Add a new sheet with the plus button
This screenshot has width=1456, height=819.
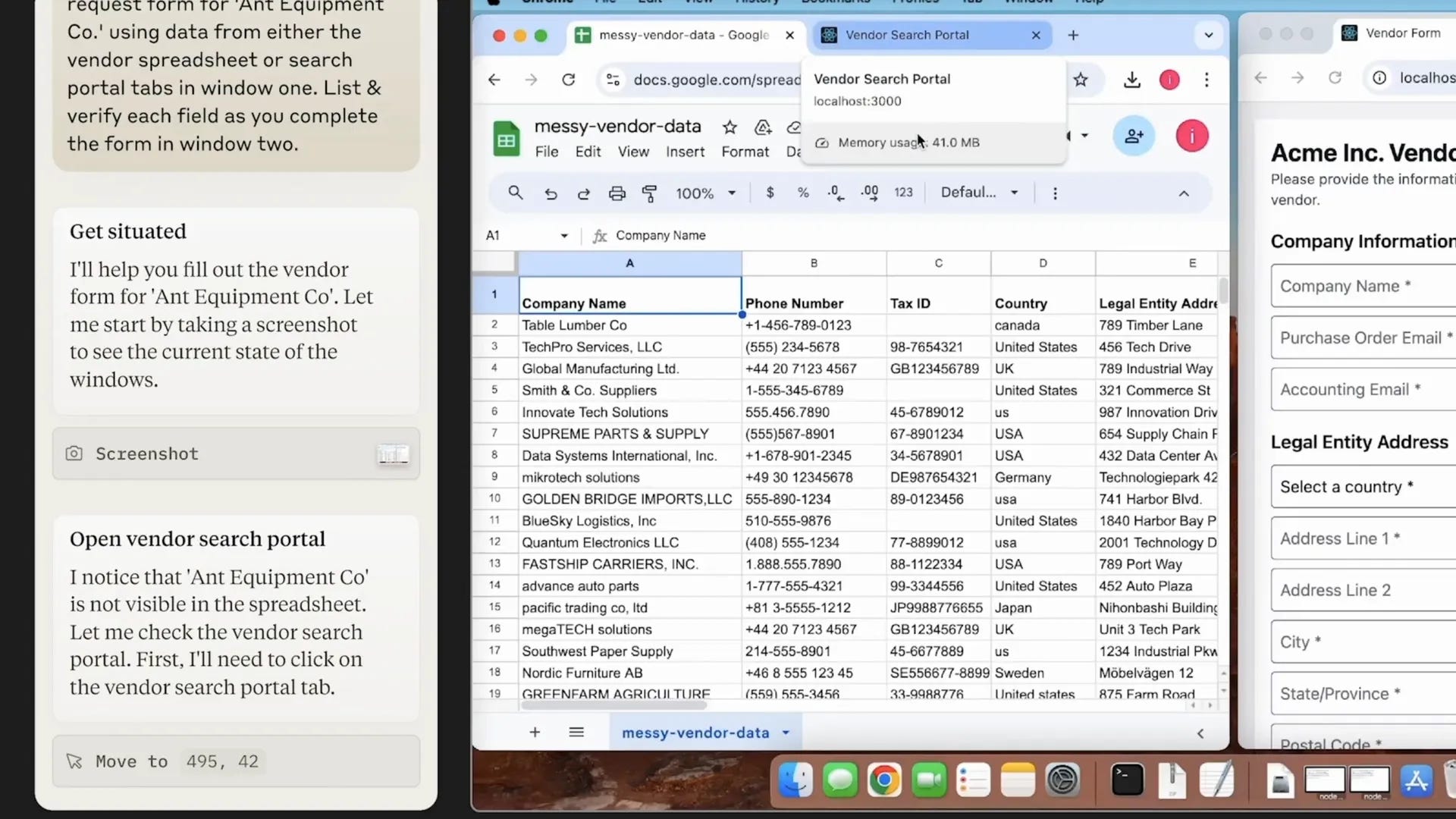click(x=535, y=732)
